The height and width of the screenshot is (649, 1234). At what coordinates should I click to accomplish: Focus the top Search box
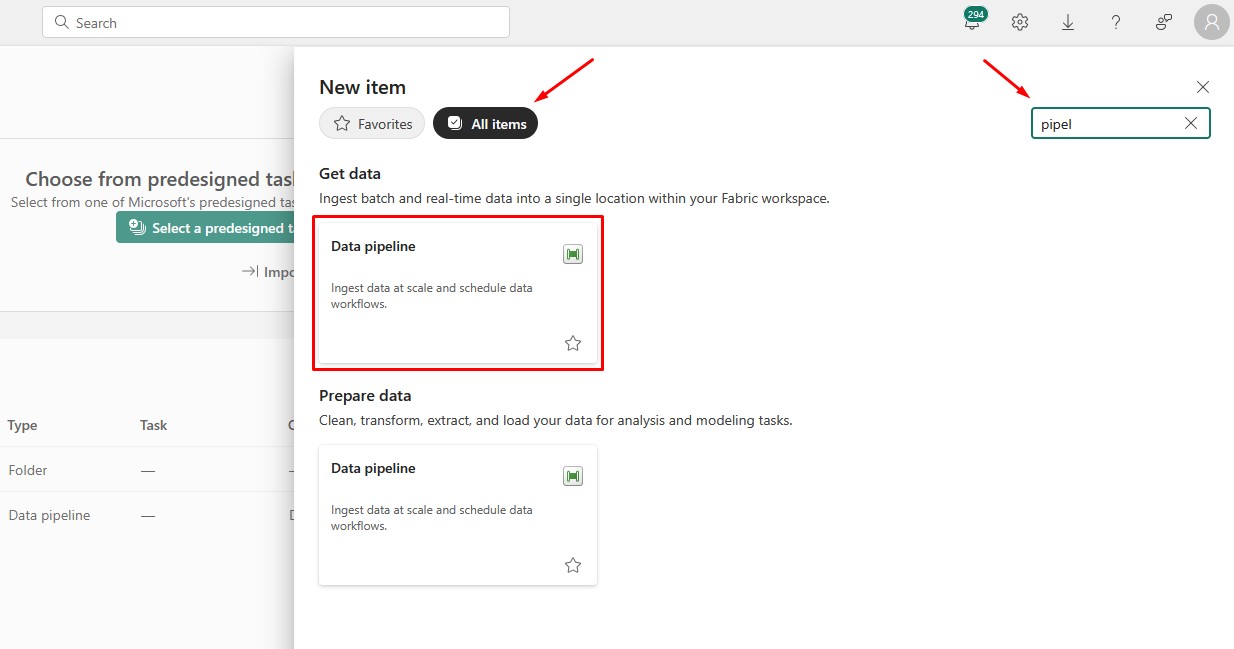[276, 22]
